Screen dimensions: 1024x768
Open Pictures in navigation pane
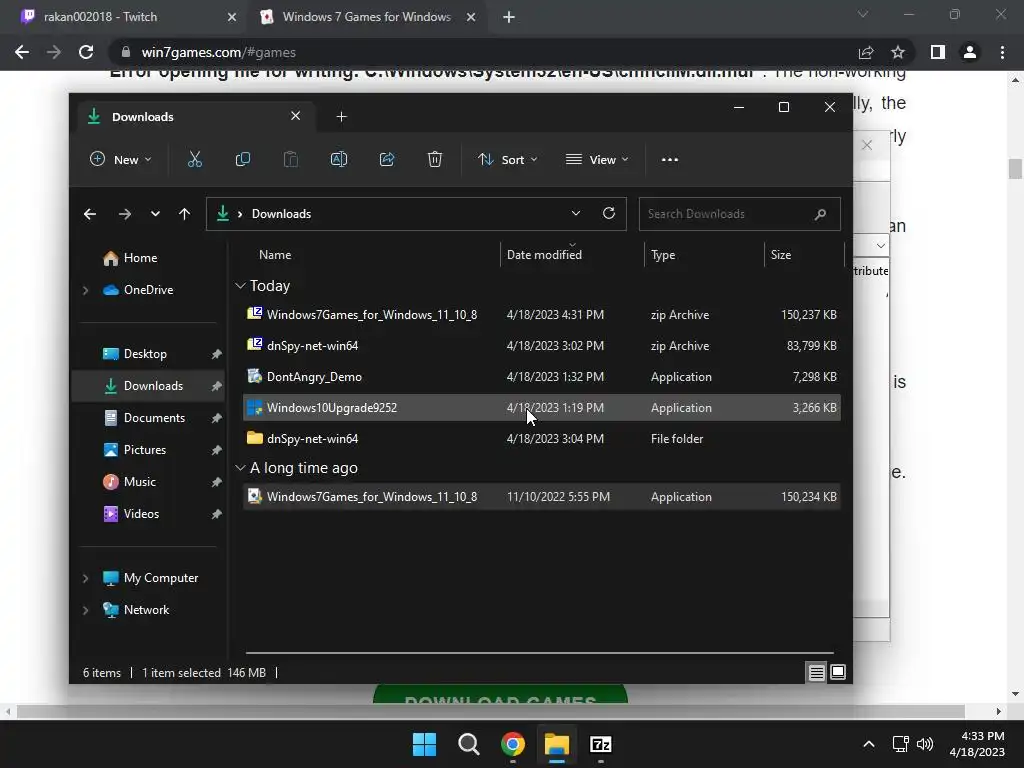pos(150,450)
